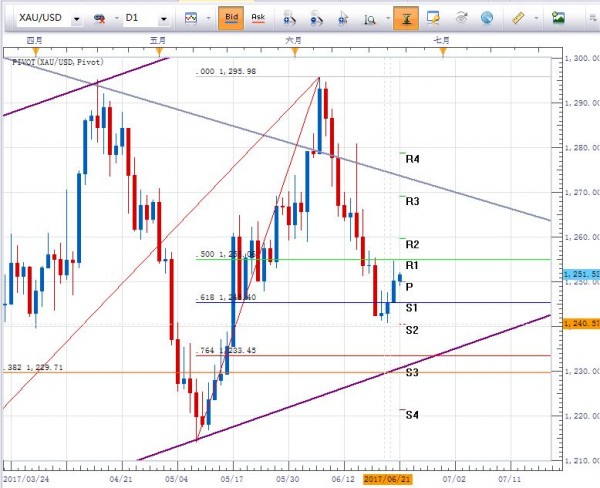Click the chart type line icon
This screenshot has height=488, width=600.
[x=191, y=18]
